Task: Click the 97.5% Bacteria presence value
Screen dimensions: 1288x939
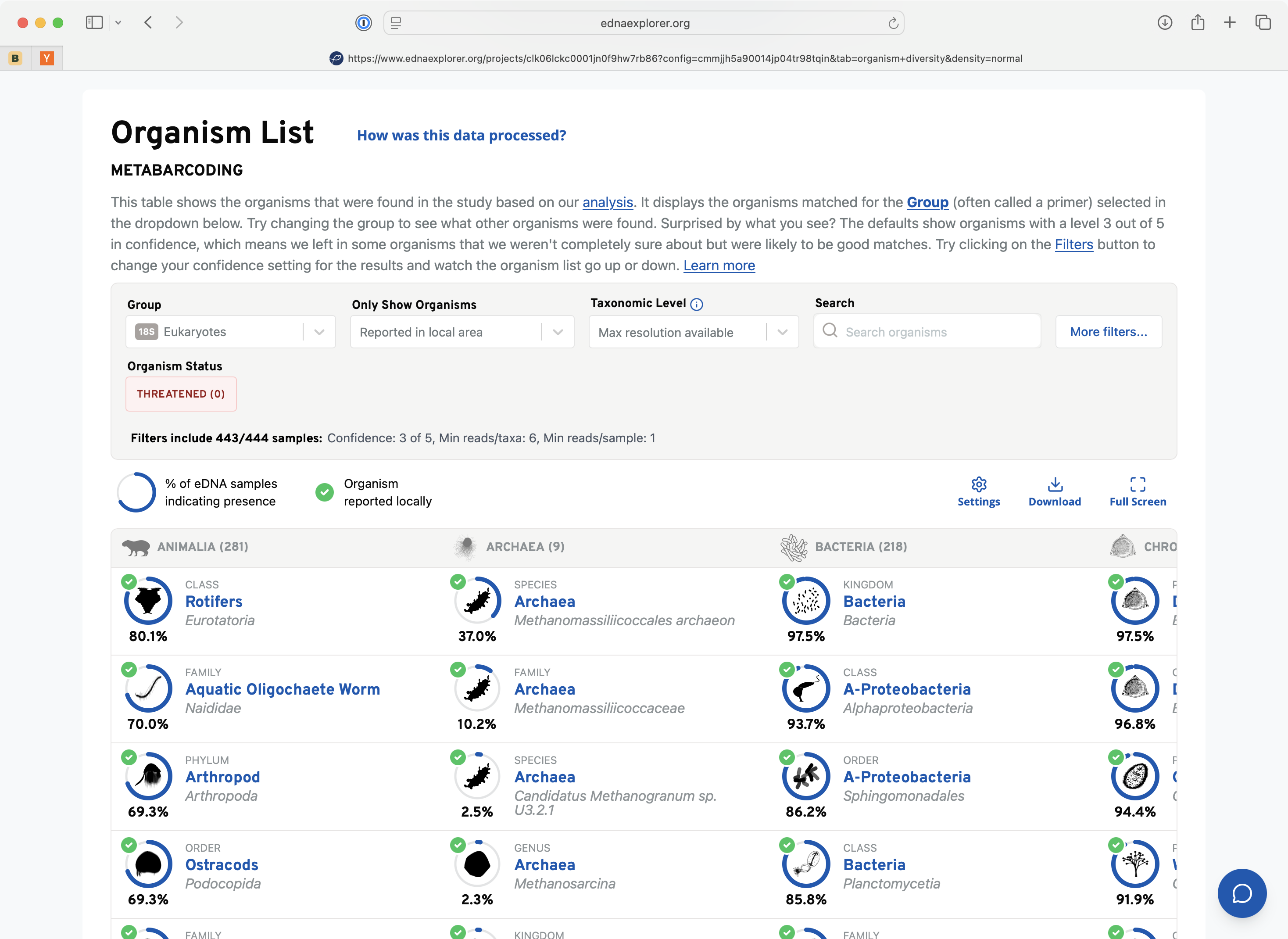Action: coord(805,636)
